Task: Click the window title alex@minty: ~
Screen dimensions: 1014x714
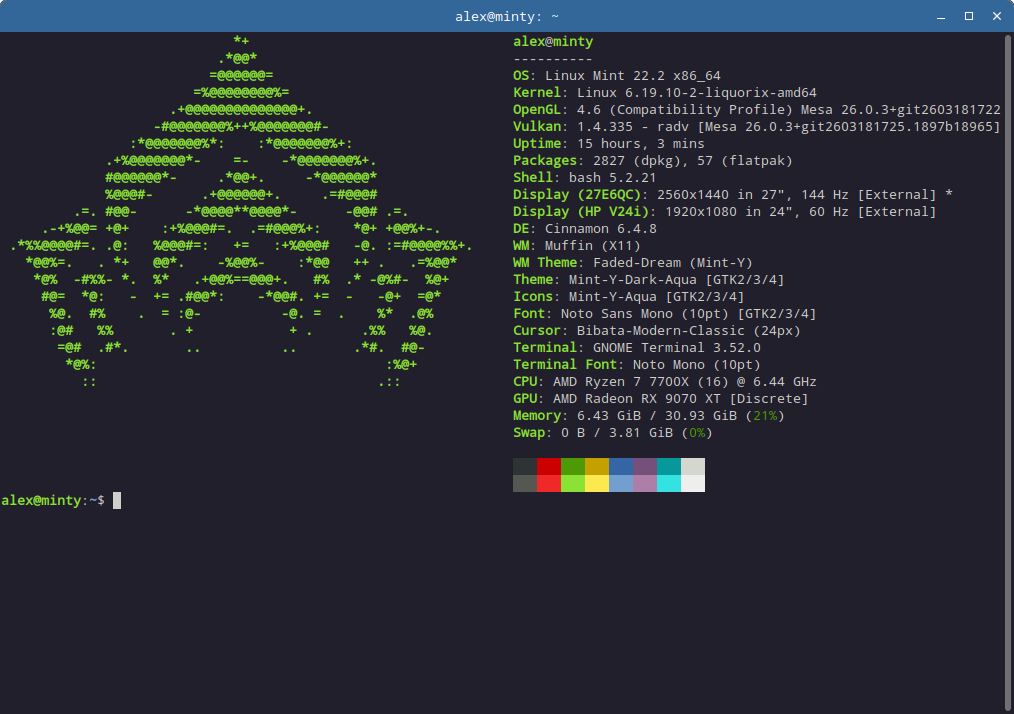Action: coord(506,17)
